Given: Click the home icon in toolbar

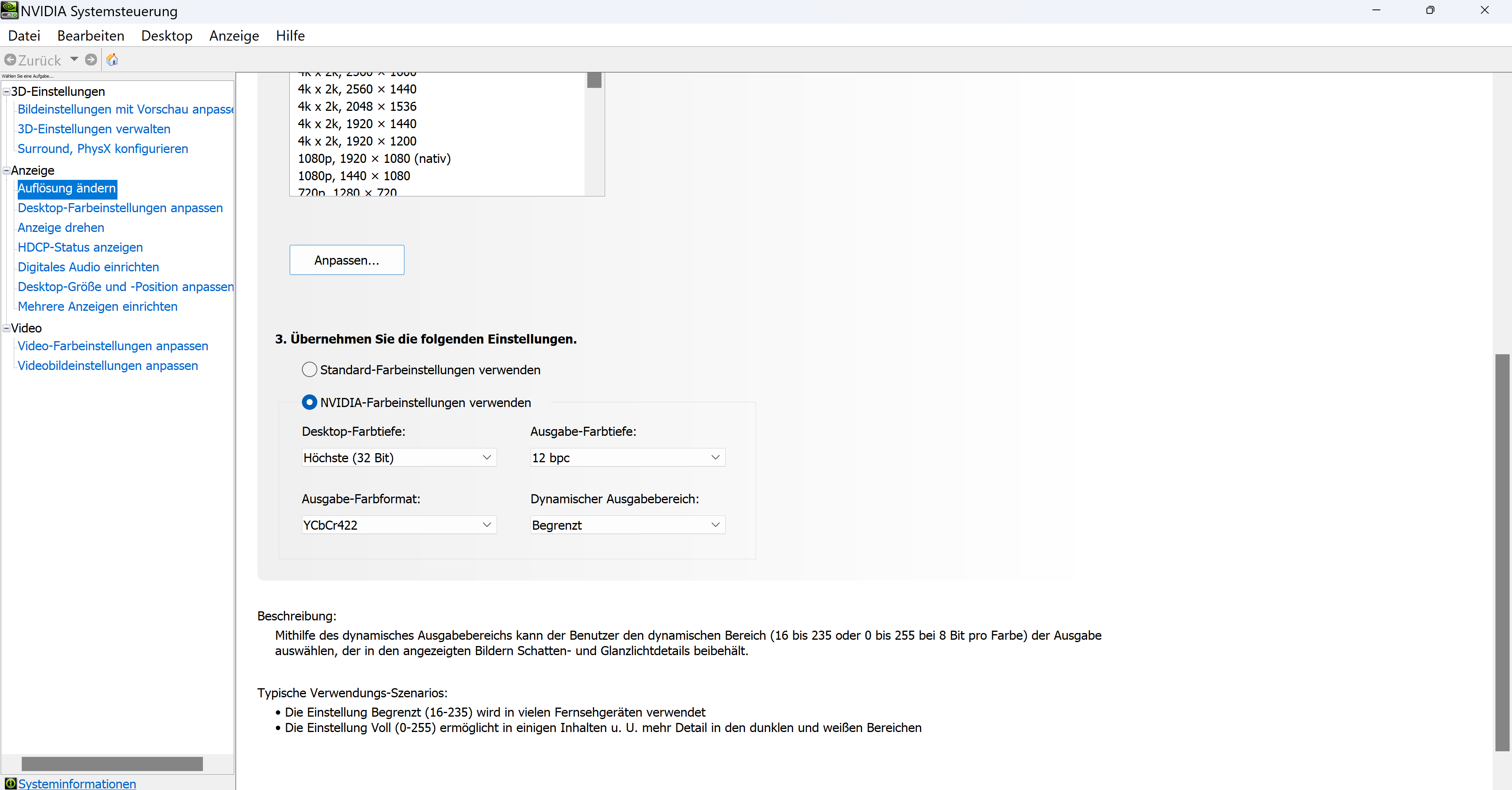Looking at the screenshot, I should pos(112,60).
